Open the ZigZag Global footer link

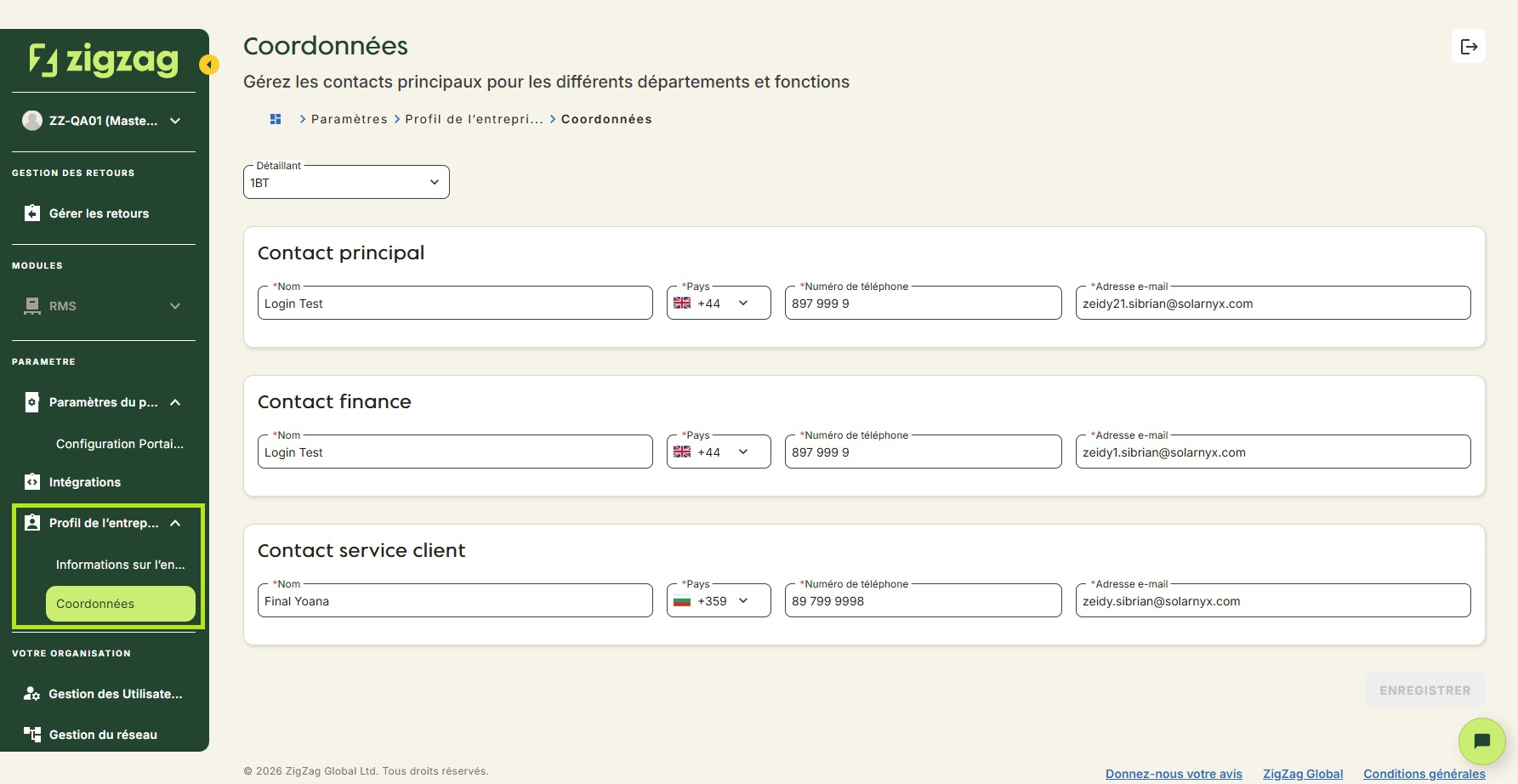(1303, 774)
